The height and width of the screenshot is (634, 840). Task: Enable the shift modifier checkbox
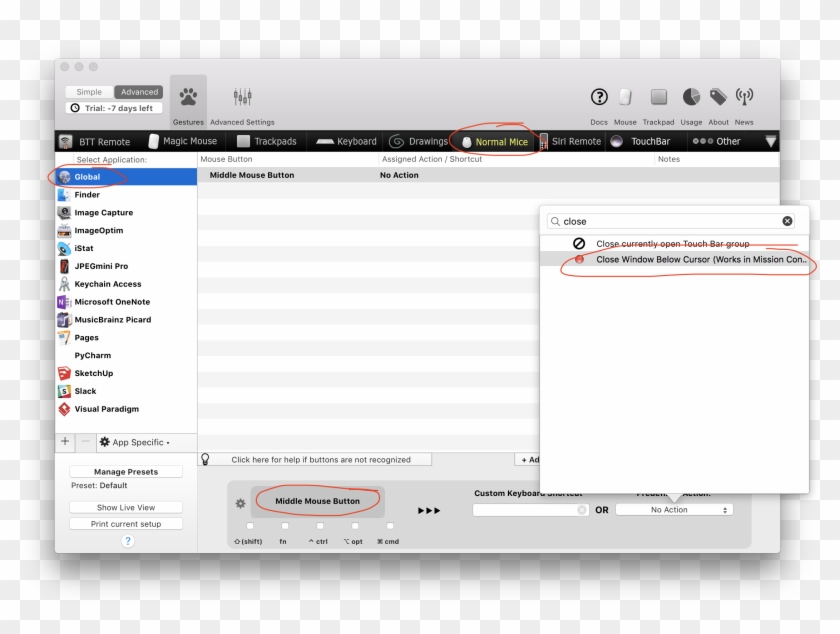pyautogui.click(x=250, y=525)
